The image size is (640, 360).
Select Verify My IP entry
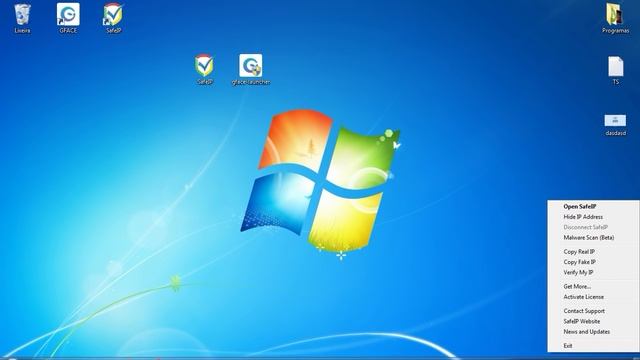(593, 272)
